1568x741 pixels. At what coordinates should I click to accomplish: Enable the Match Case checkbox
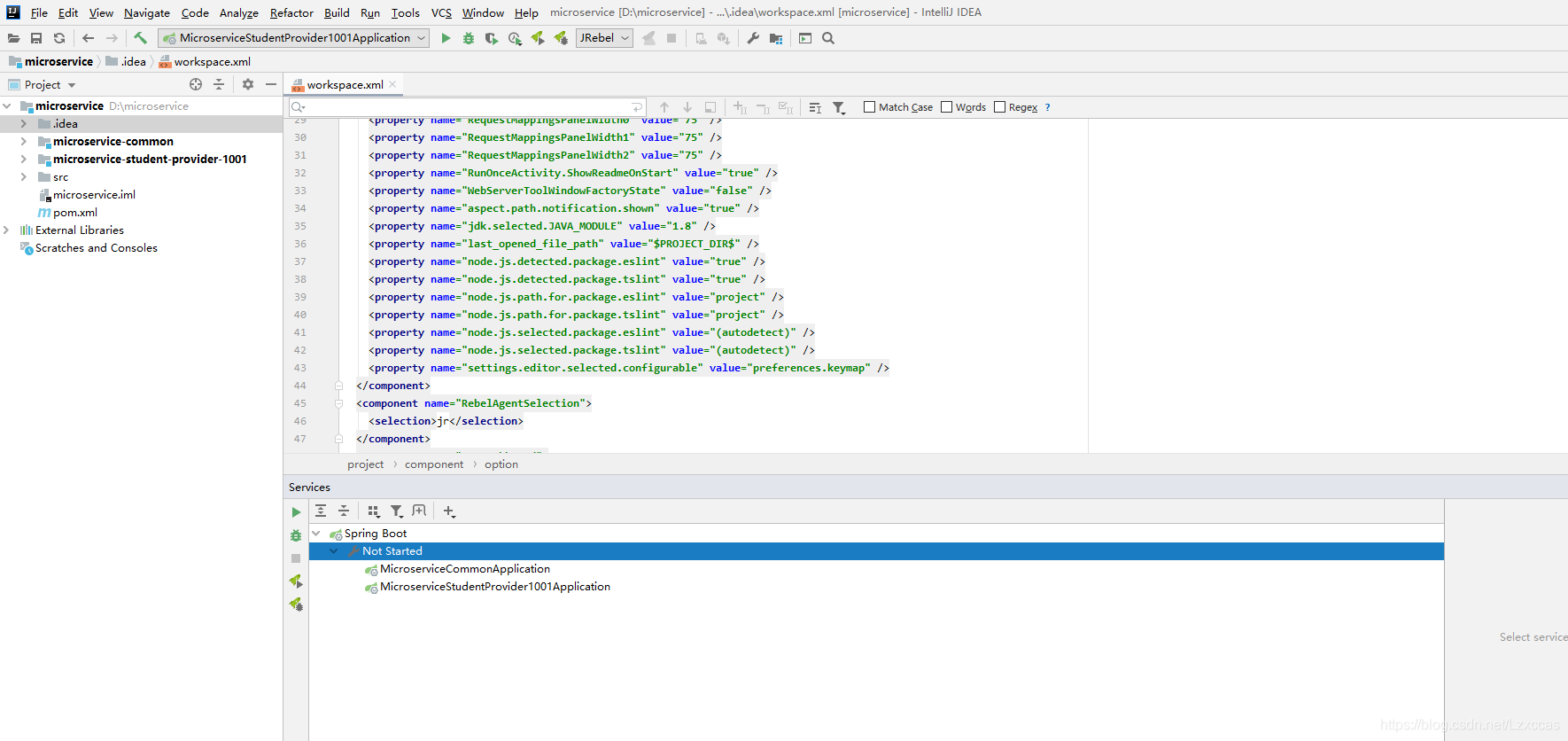click(x=870, y=107)
